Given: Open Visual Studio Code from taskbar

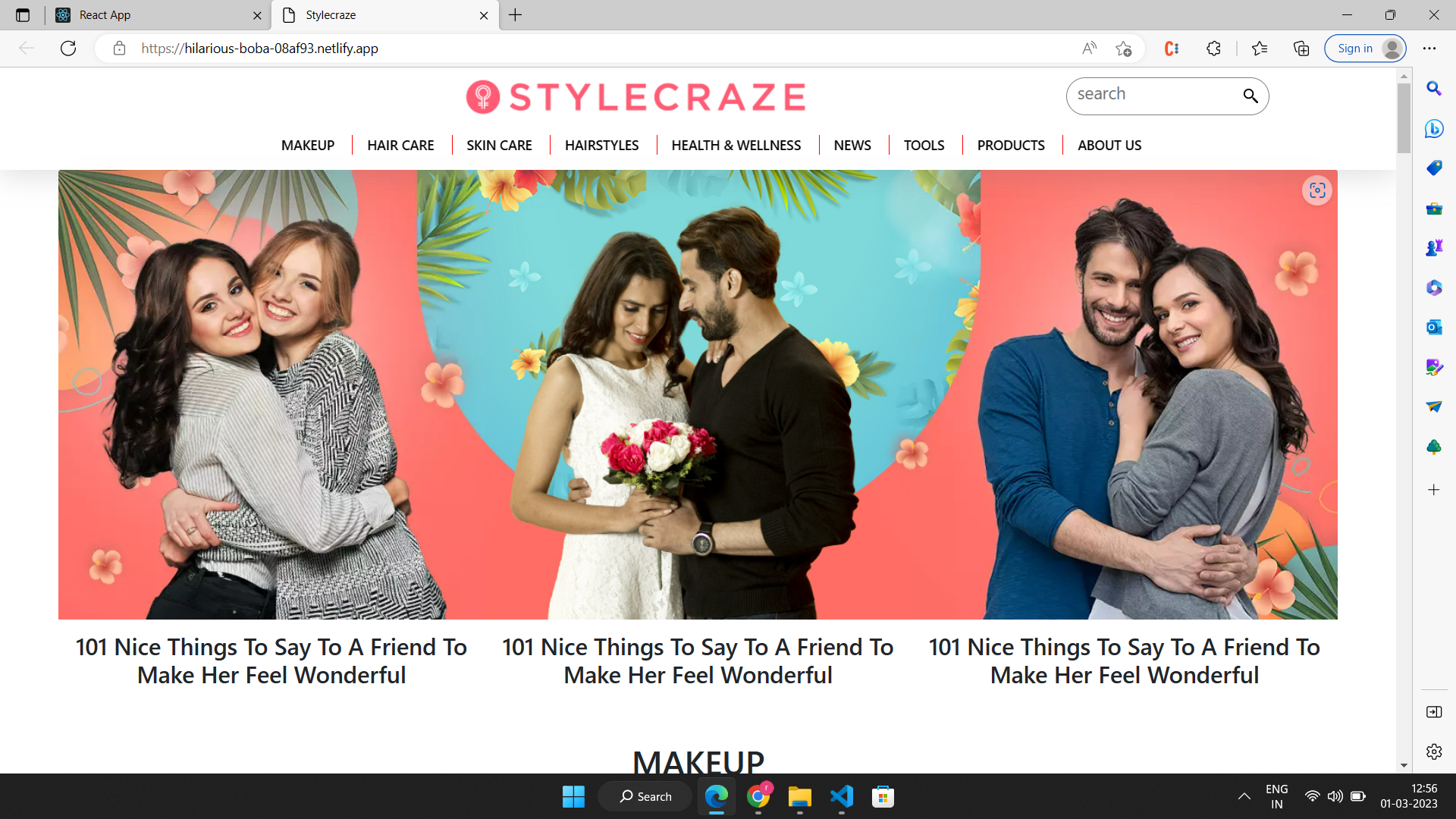Looking at the screenshot, I should click(x=841, y=796).
